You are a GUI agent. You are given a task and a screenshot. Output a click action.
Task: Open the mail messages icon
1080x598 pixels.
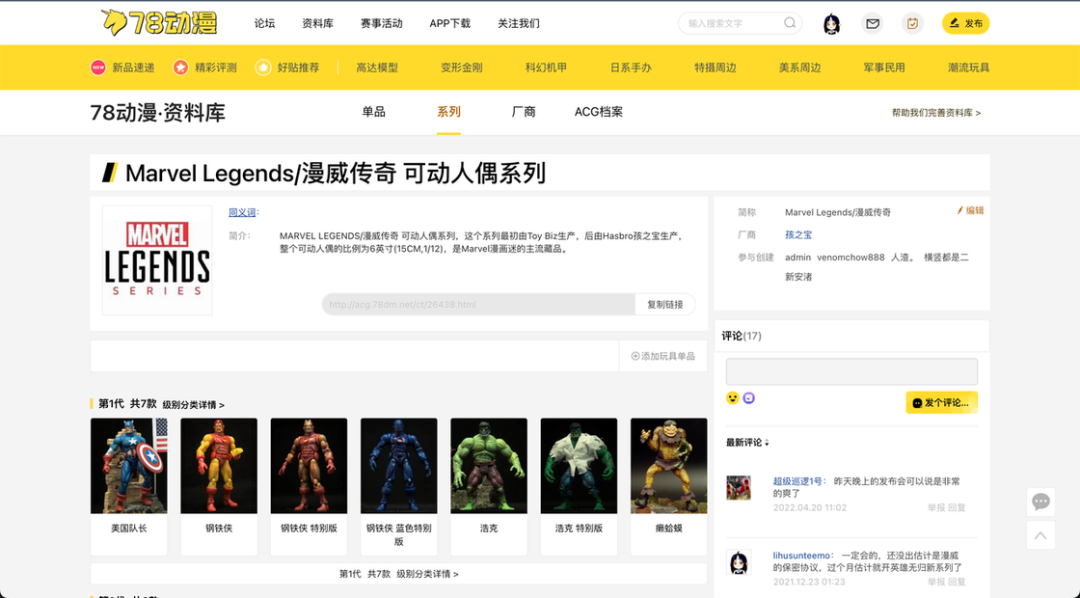click(x=872, y=23)
